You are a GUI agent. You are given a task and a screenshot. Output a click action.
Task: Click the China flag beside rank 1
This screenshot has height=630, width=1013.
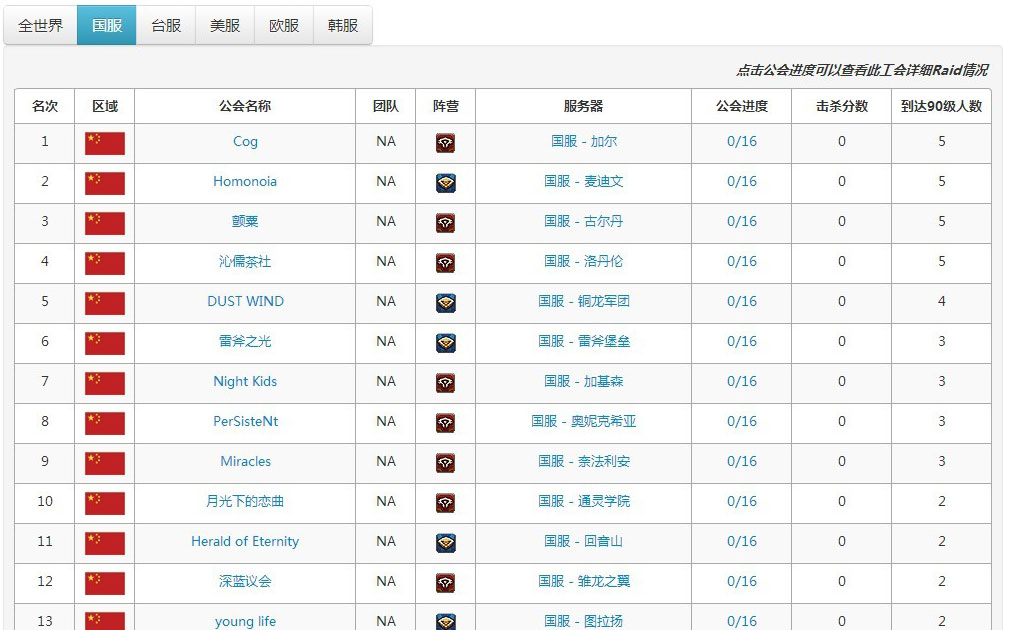click(x=105, y=143)
